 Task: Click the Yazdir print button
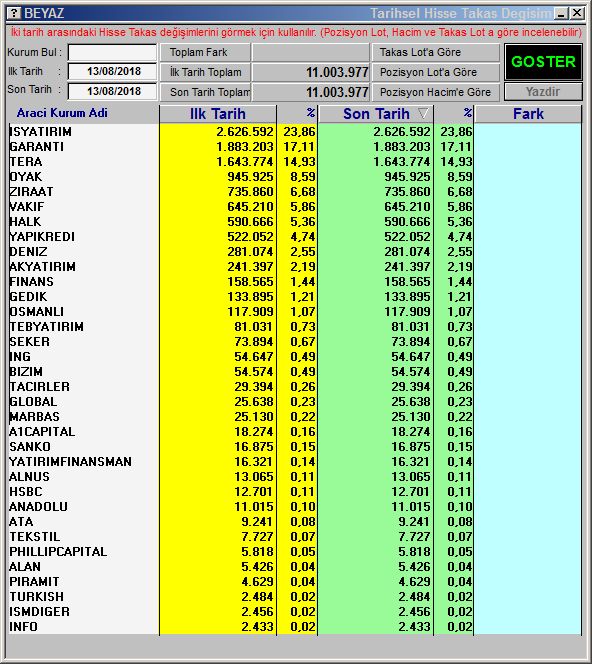tap(543, 92)
